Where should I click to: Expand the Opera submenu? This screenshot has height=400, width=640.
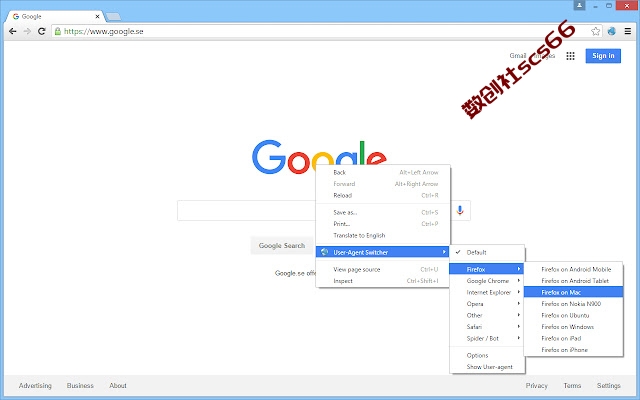click(487, 304)
